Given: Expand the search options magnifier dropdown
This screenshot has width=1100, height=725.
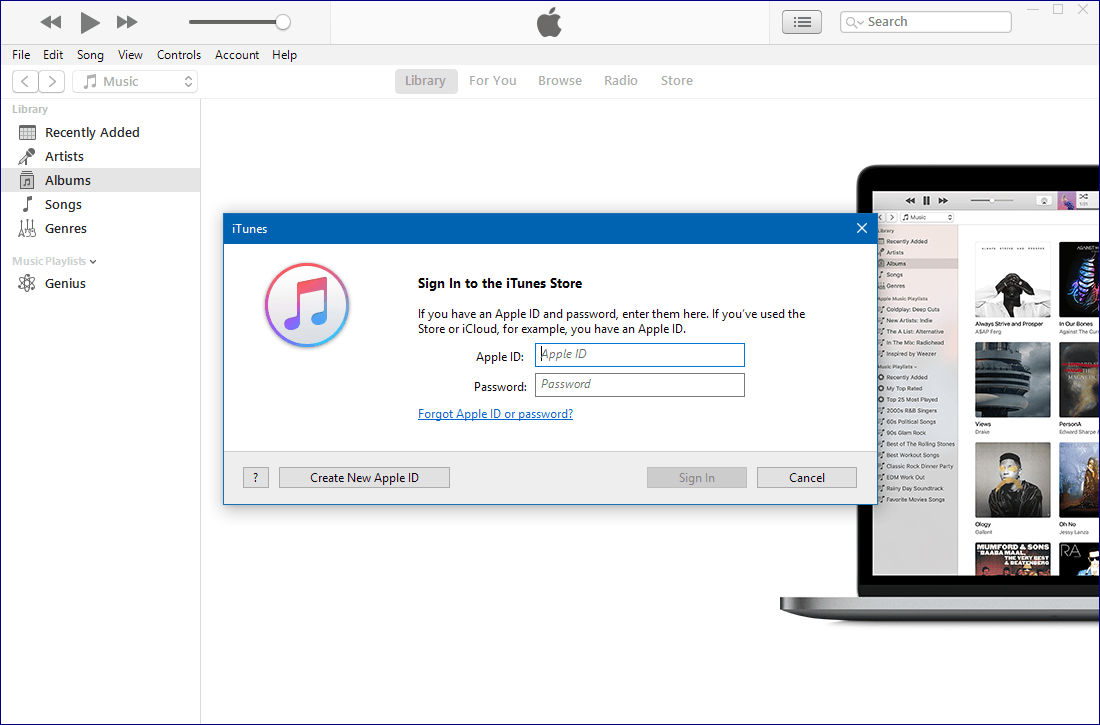Looking at the screenshot, I should point(854,22).
